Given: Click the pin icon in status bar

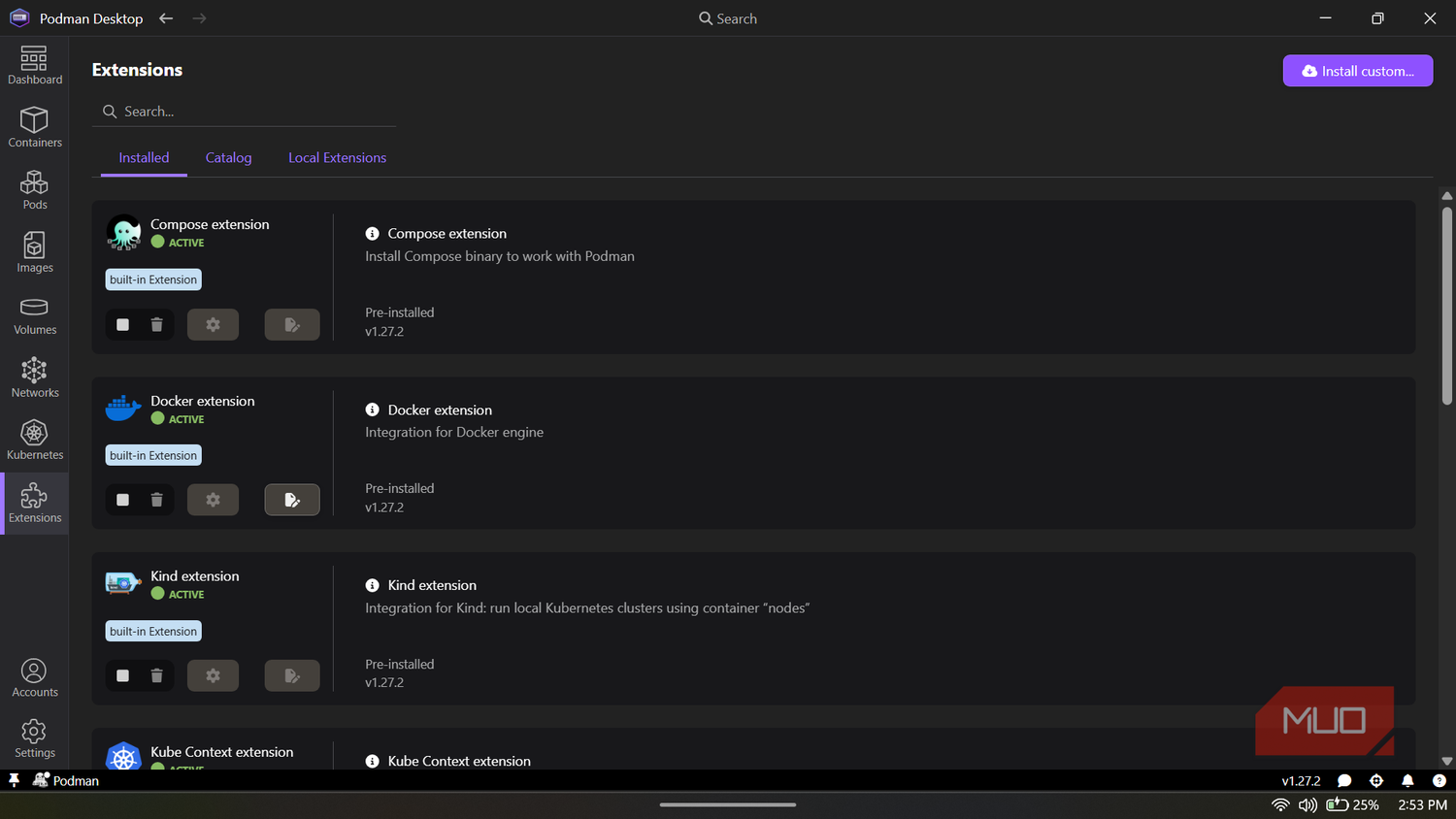Looking at the screenshot, I should tap(14, 780).
